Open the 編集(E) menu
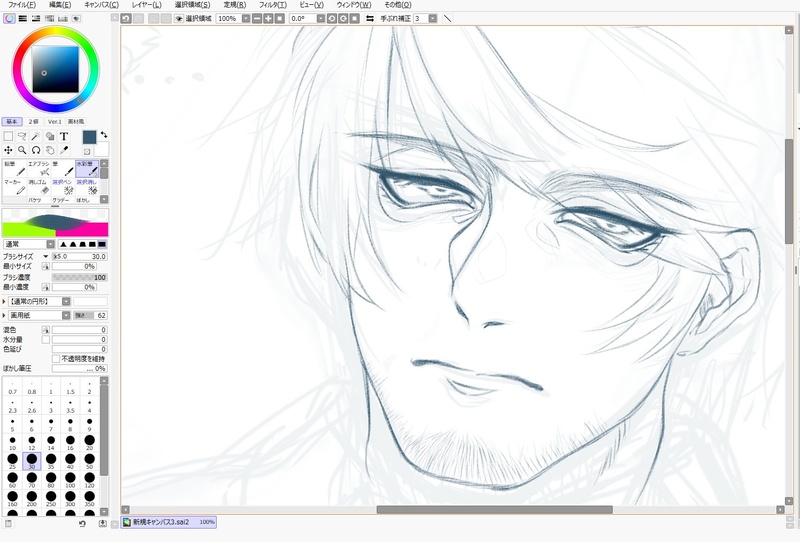 tap(60, 5)
